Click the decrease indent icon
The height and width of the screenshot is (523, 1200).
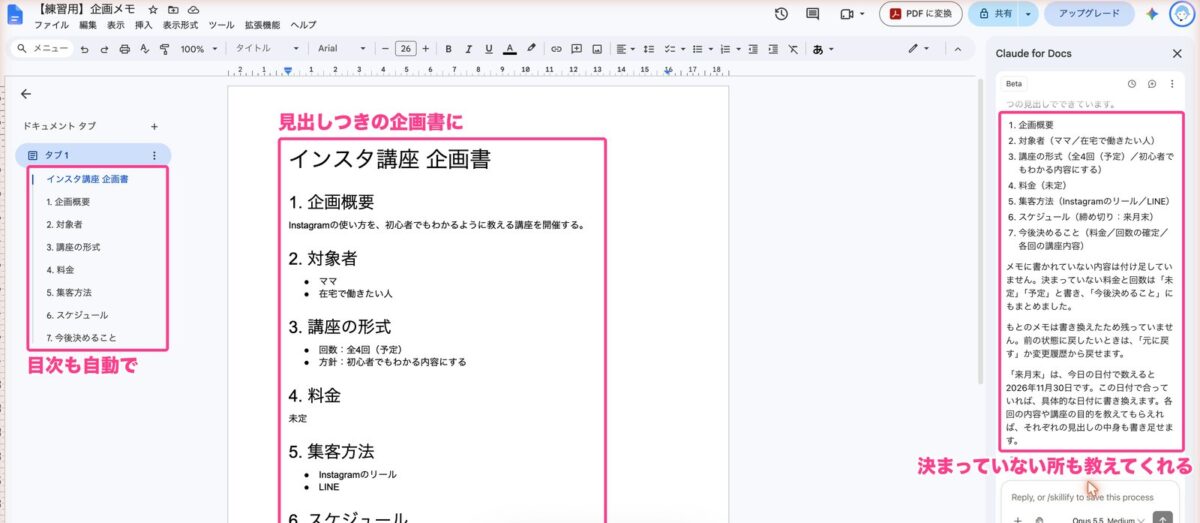coord(754,48)
